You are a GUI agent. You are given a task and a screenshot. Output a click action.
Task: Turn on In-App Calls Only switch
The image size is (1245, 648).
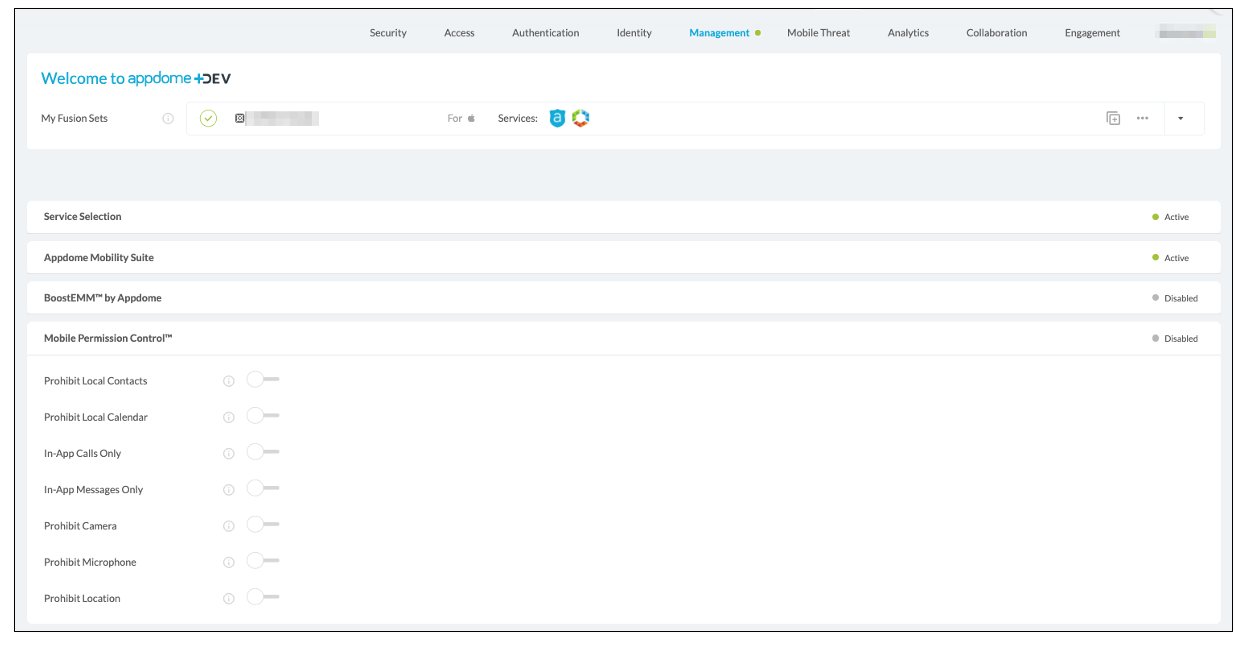[x=262, y=452]
